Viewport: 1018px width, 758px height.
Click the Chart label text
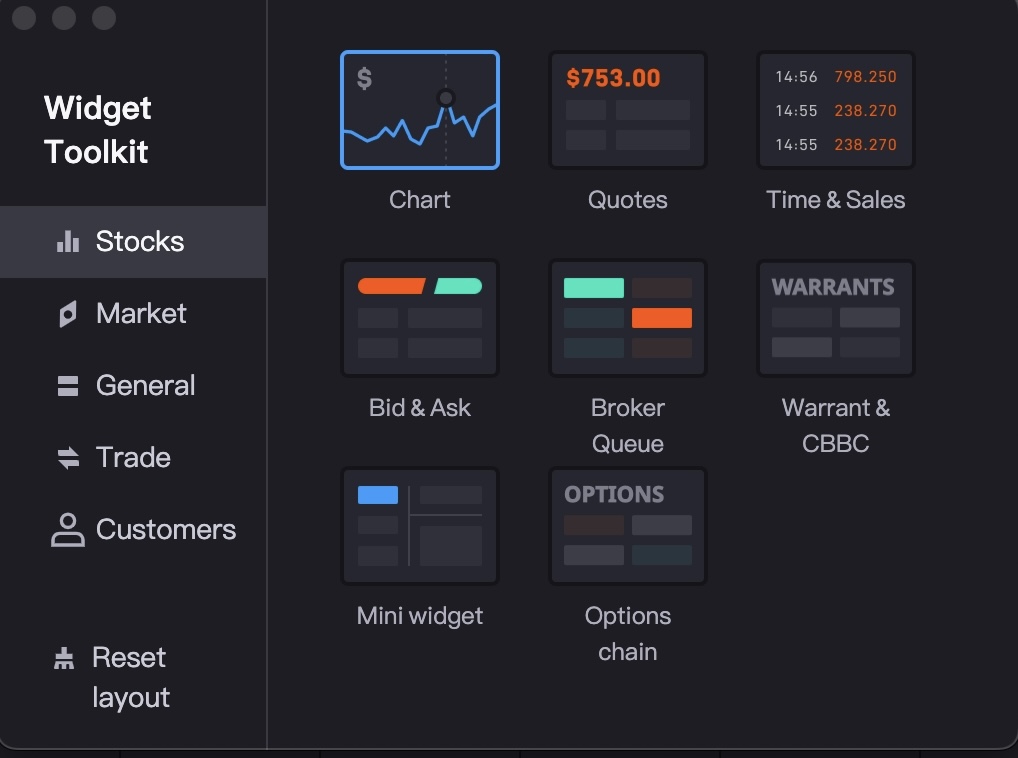click(419, 200)
